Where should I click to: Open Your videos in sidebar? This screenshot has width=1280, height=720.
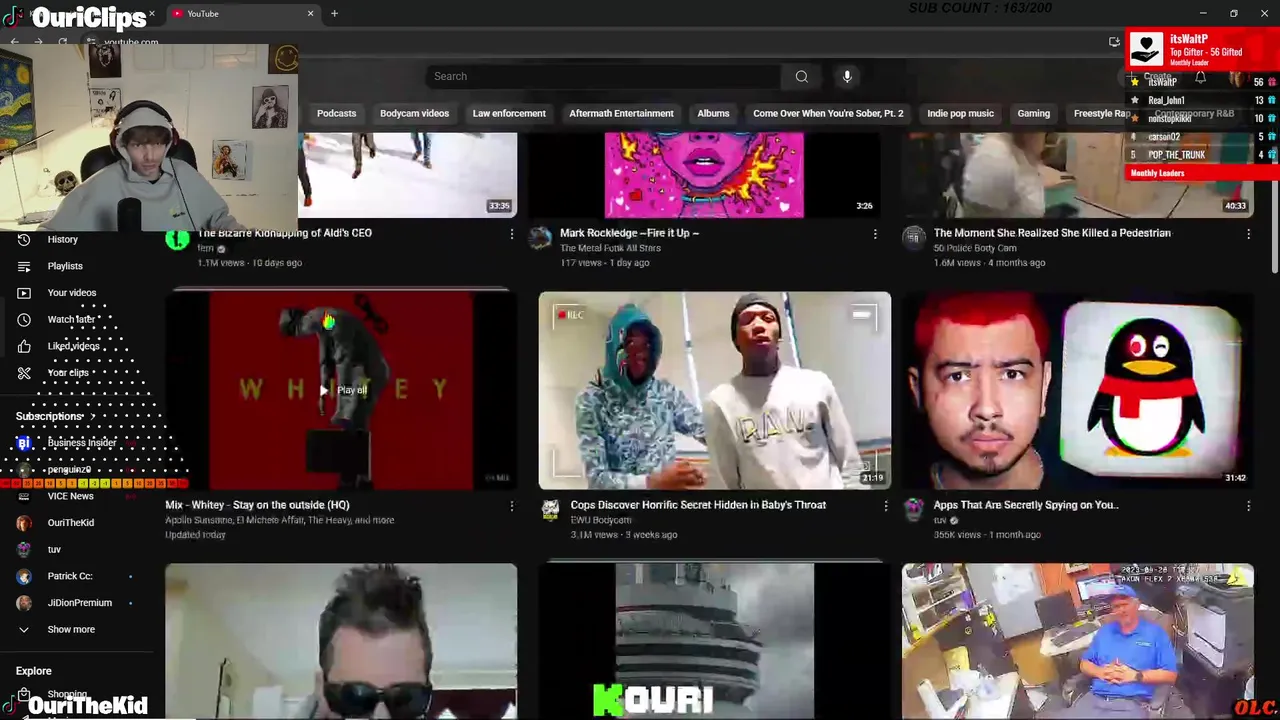pos(72,293)
